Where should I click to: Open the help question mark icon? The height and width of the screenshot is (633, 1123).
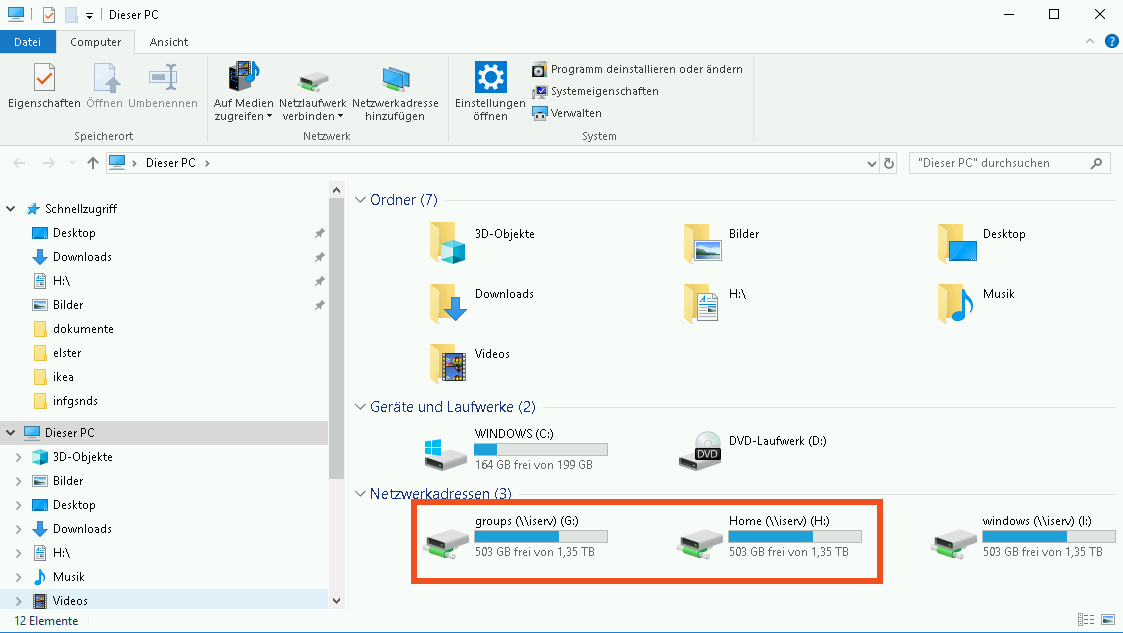coord(1112,41)
